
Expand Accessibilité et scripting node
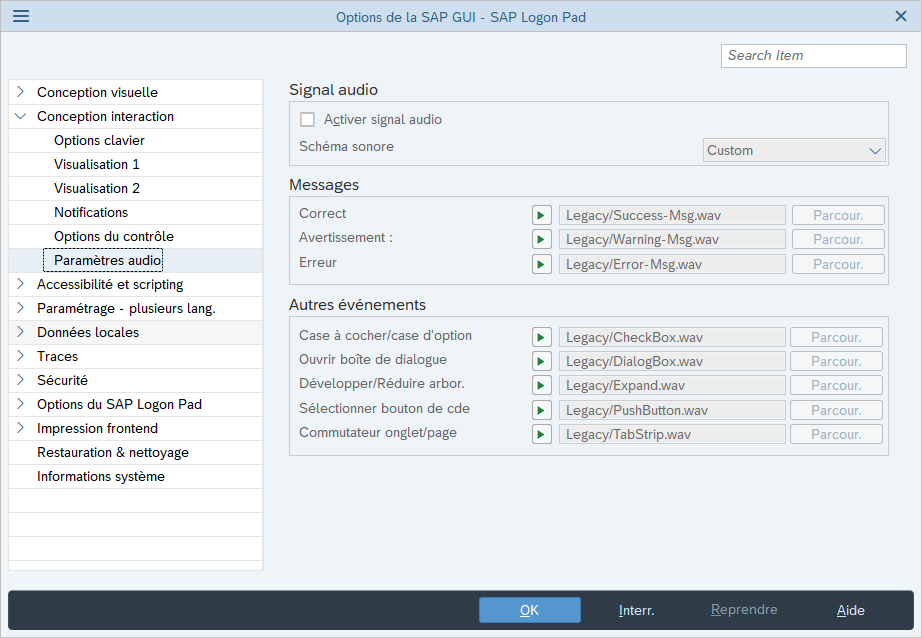[21, 284]
